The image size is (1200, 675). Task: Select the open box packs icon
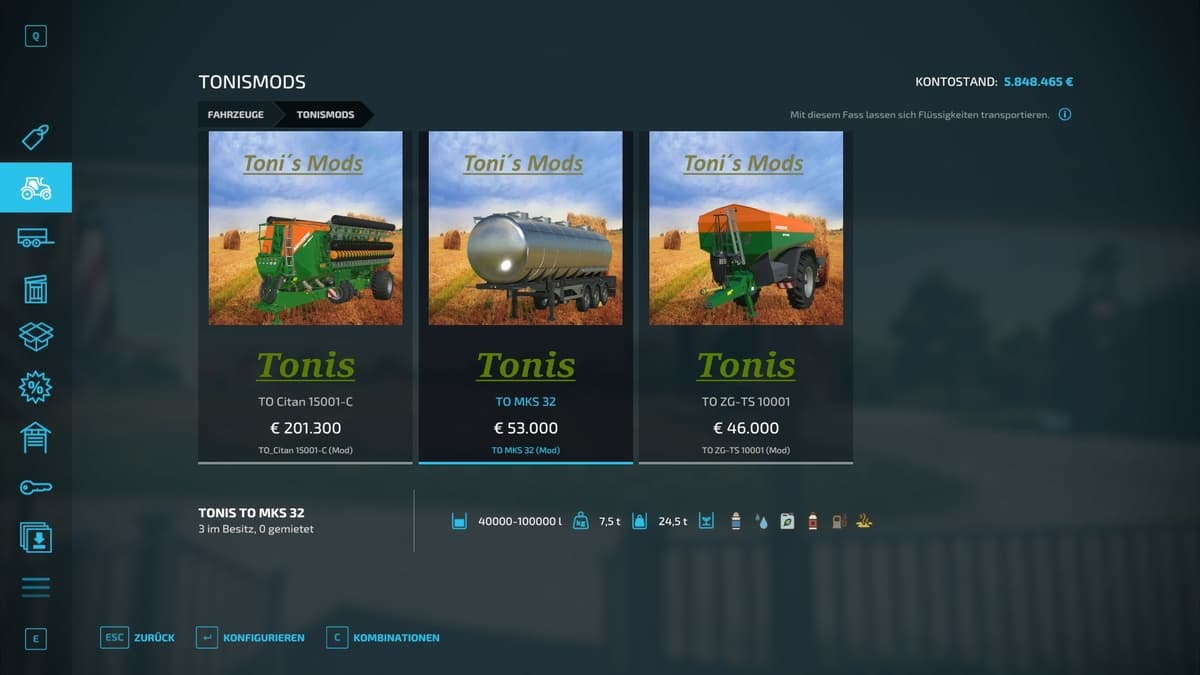(x=36, y=337)
